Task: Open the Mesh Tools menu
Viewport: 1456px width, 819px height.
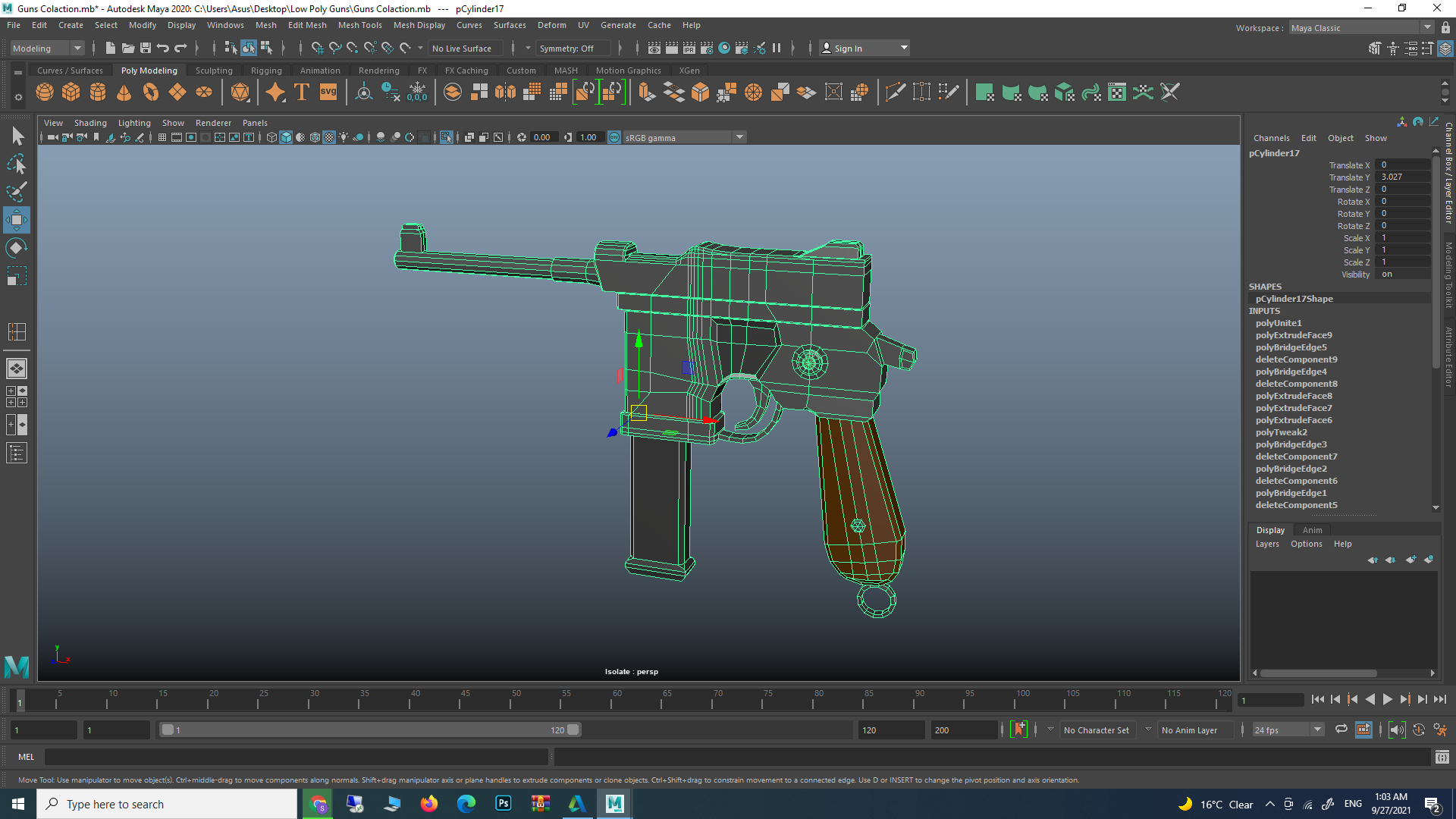Action: pyautogui.click(x=359, y=25)
